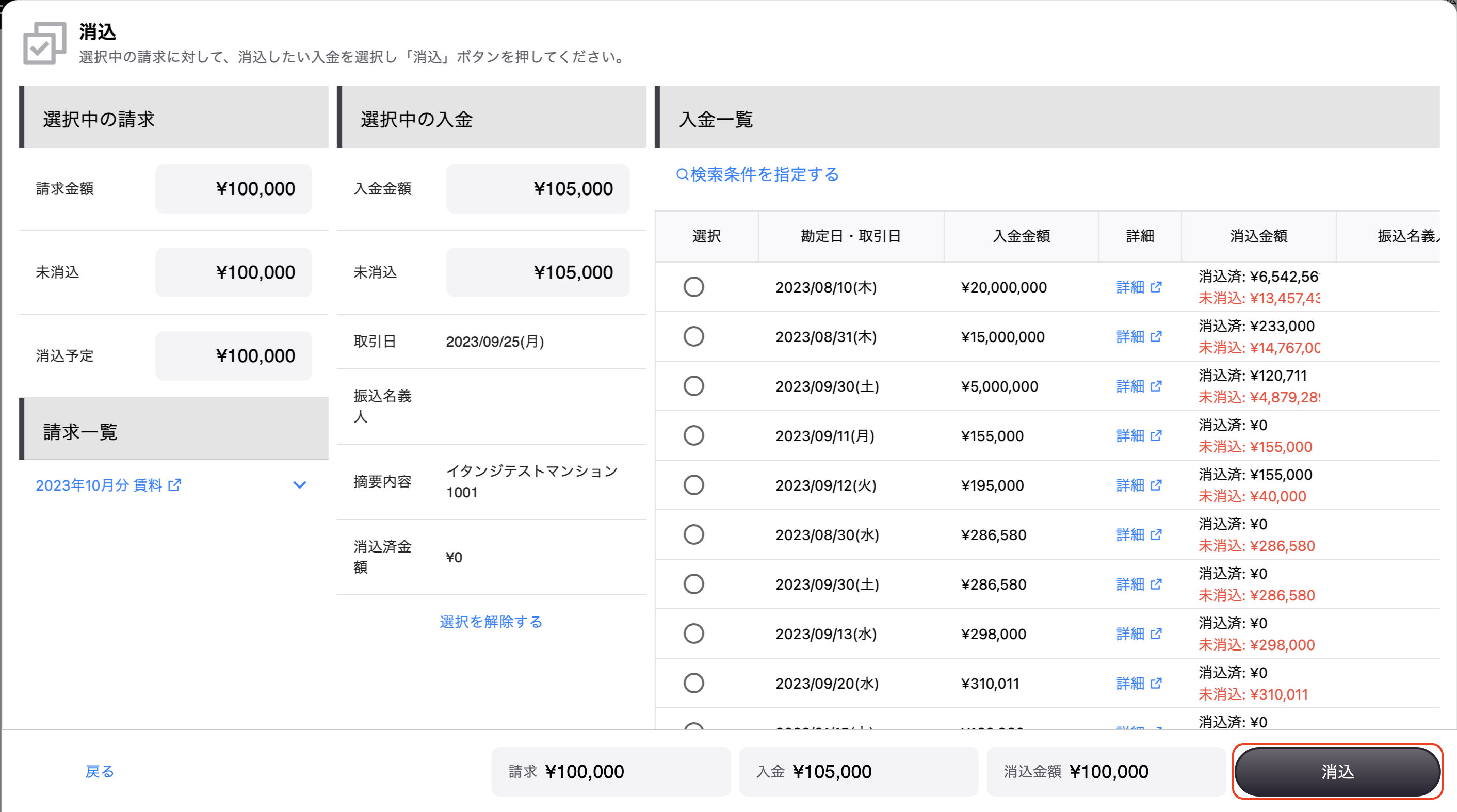
Task: Click the 詳細 column header
Action: tap(1140, 236)
